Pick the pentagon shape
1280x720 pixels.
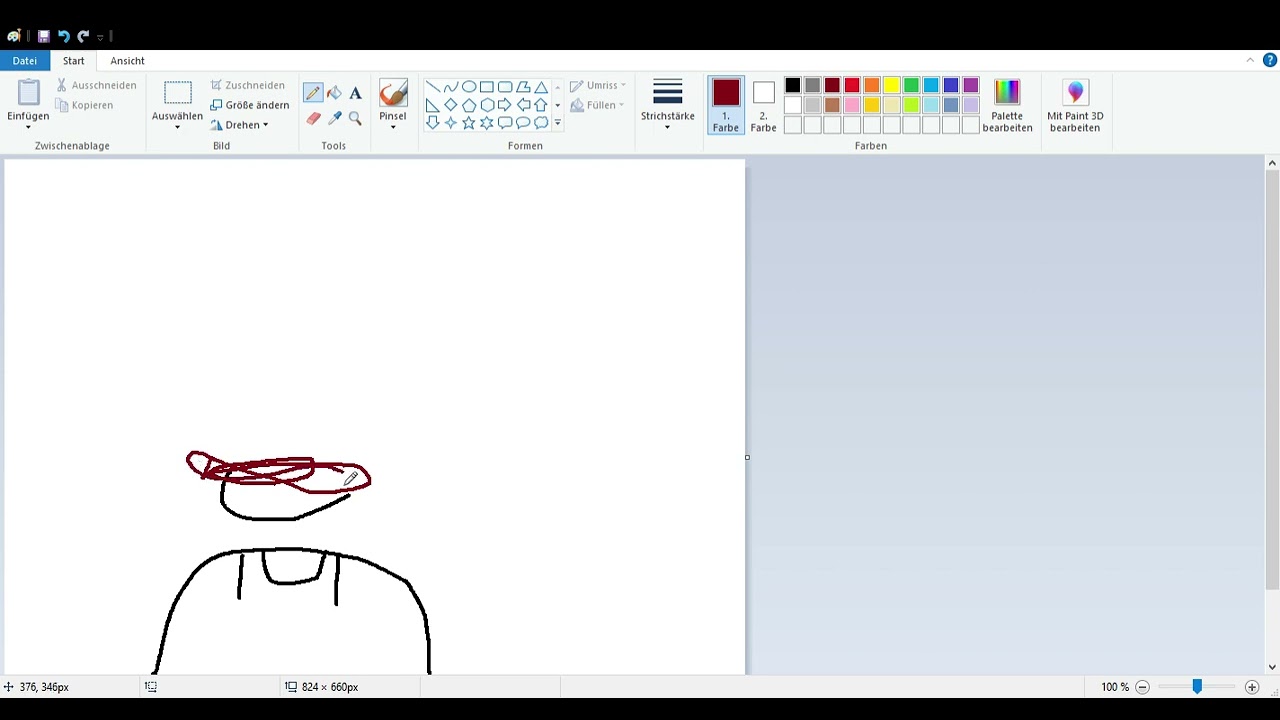click(x=468, y=105)
